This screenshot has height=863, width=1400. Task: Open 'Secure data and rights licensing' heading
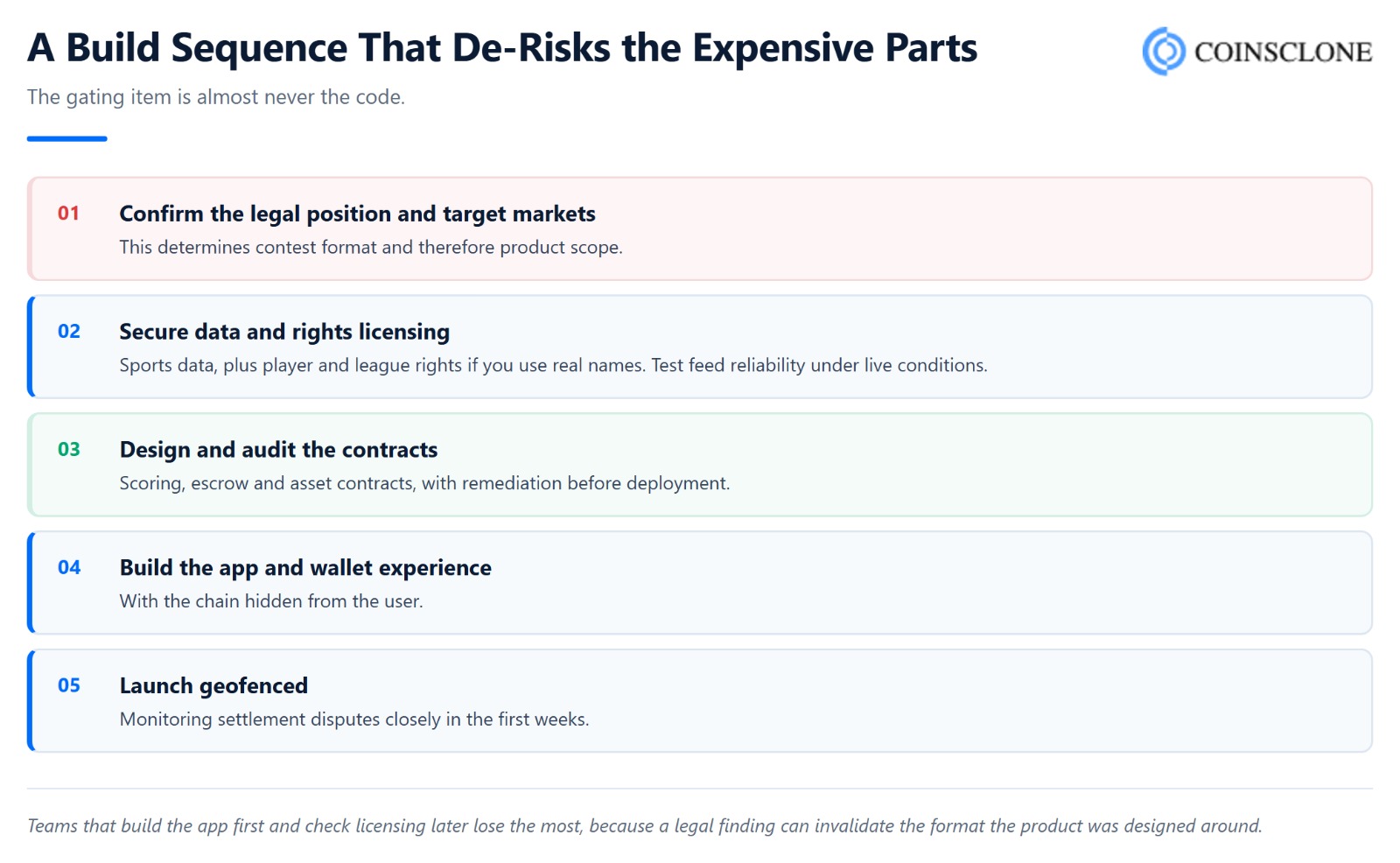(284, 332)
